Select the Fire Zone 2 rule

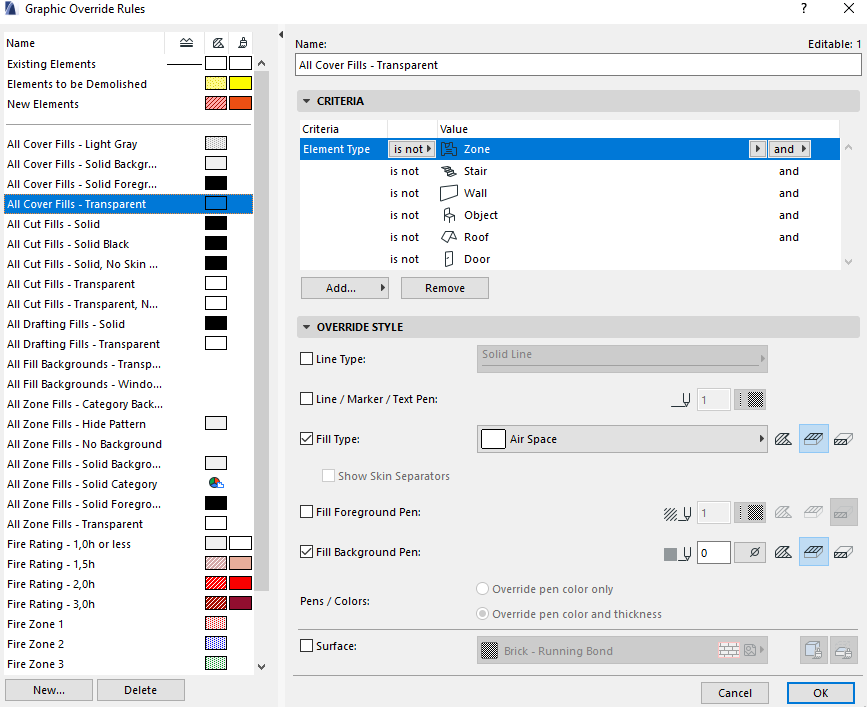(128, 644)
